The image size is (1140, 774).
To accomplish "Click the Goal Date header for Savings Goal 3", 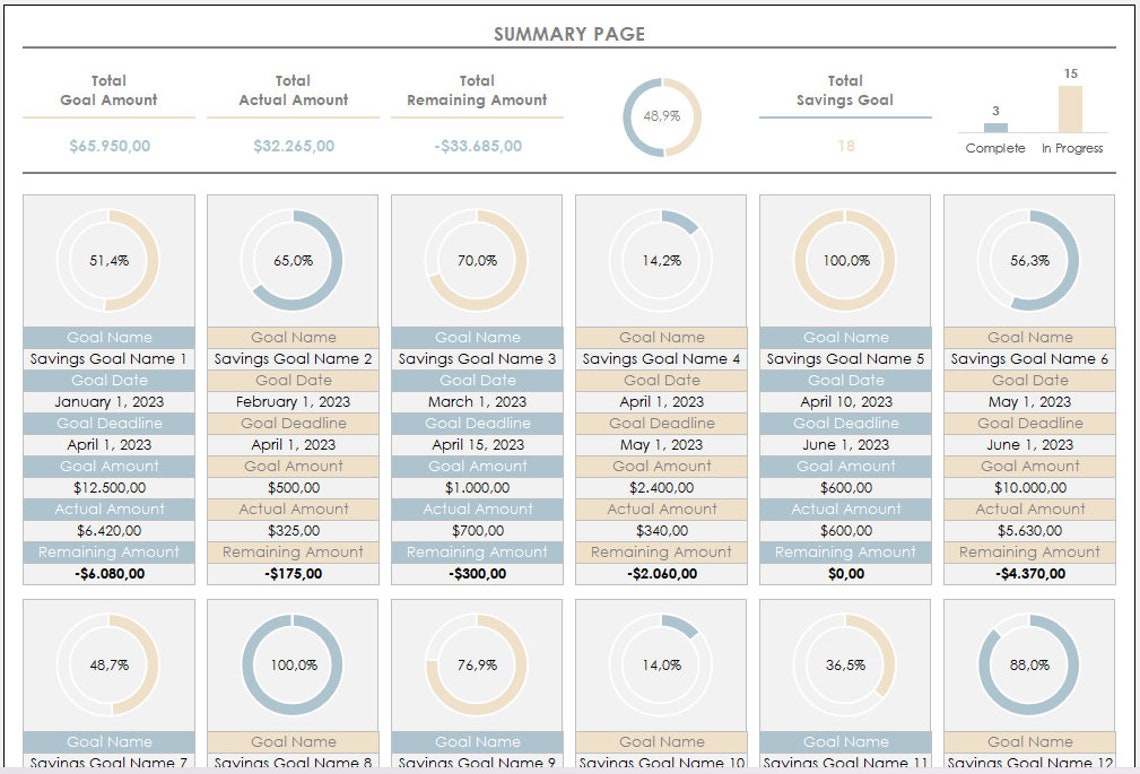I will click(x=477, y=380).
